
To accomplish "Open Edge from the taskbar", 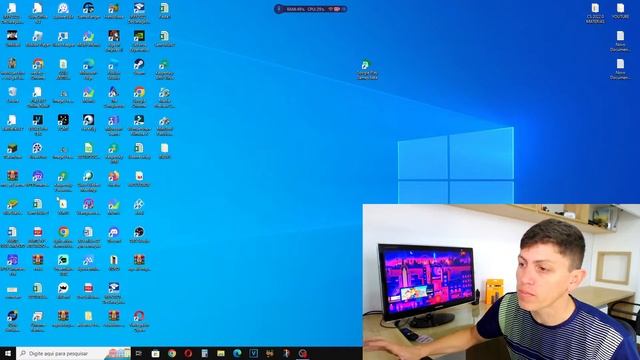I will 237,353.
